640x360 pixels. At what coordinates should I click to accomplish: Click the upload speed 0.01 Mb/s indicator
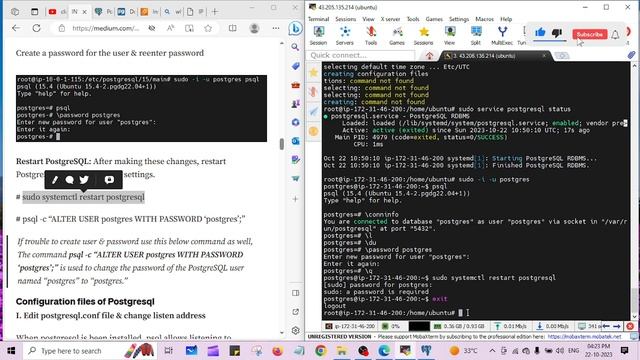(x=511, y=326)
